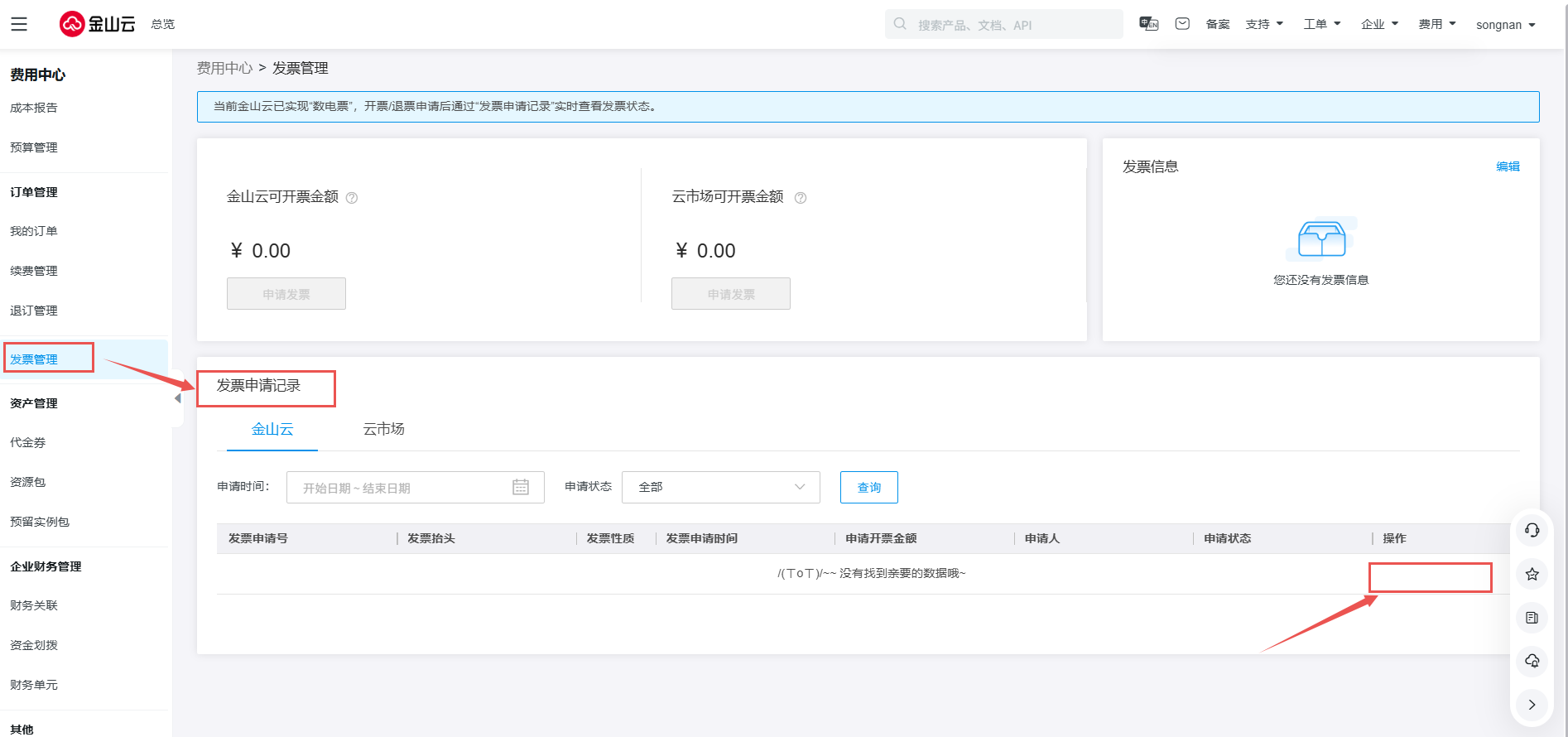
Task: Open the 费用 top menu dropdown
Action: coord(1436,24)
